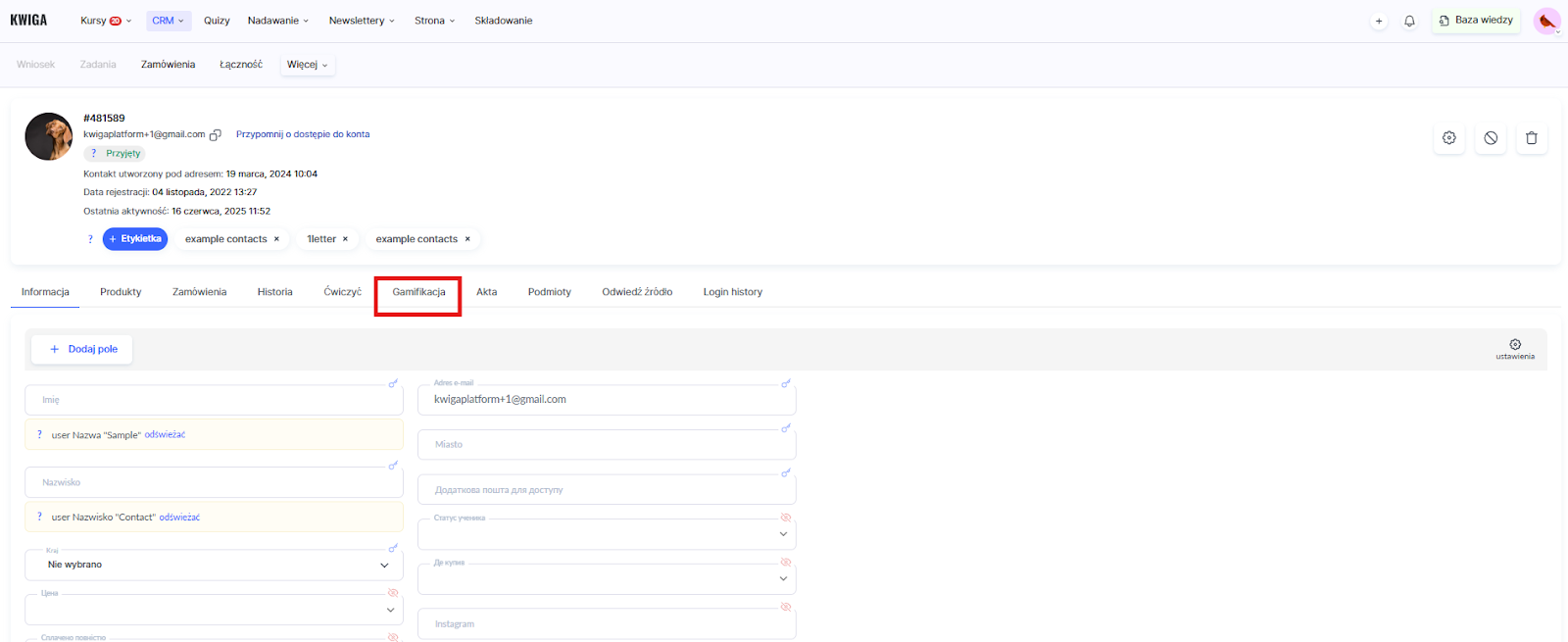Remove the 1letter tag
Image resolution: width=1568 pixels, height=642 pixels.
[345, 239]
